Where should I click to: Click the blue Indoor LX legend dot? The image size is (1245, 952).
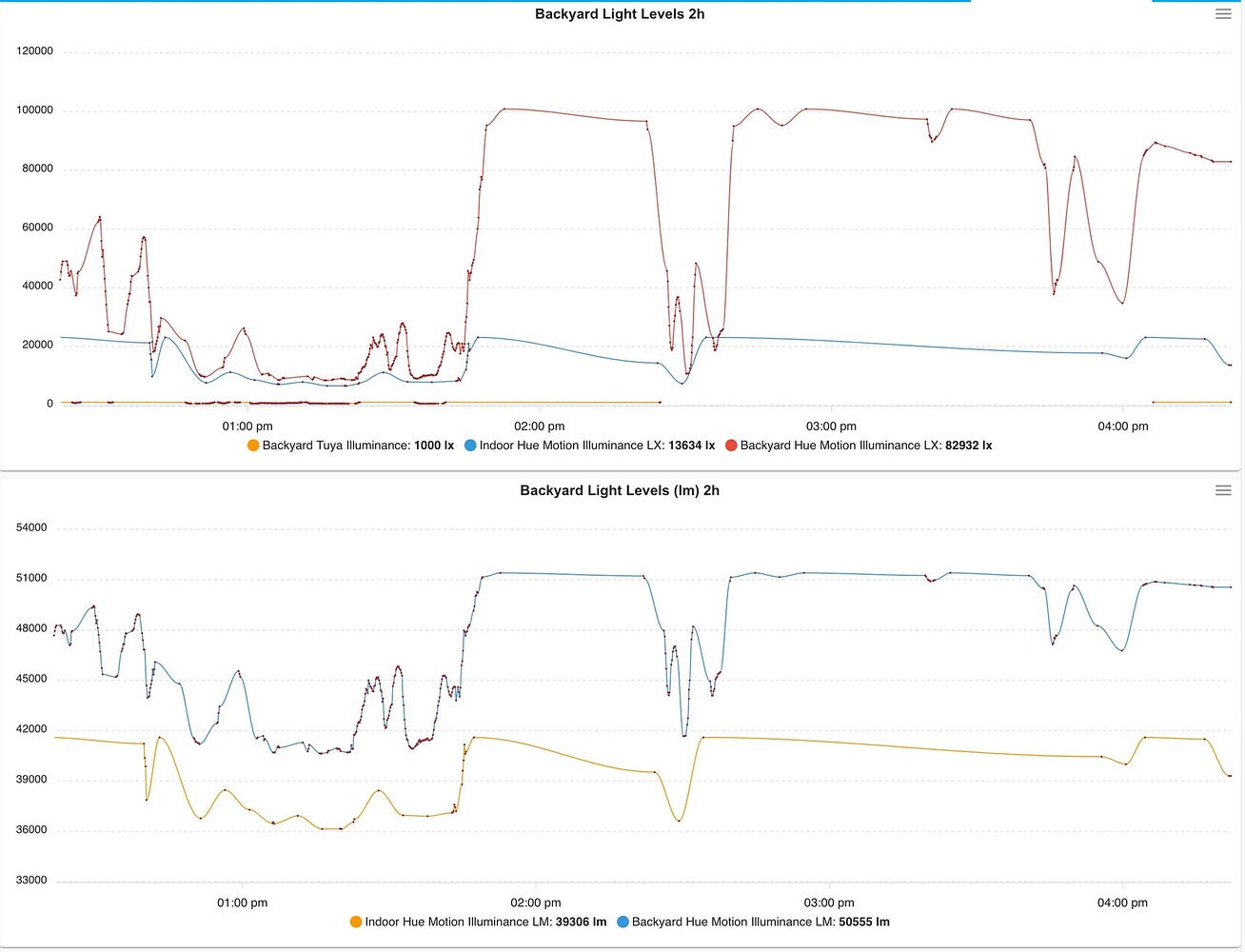[x=470, y=446]
